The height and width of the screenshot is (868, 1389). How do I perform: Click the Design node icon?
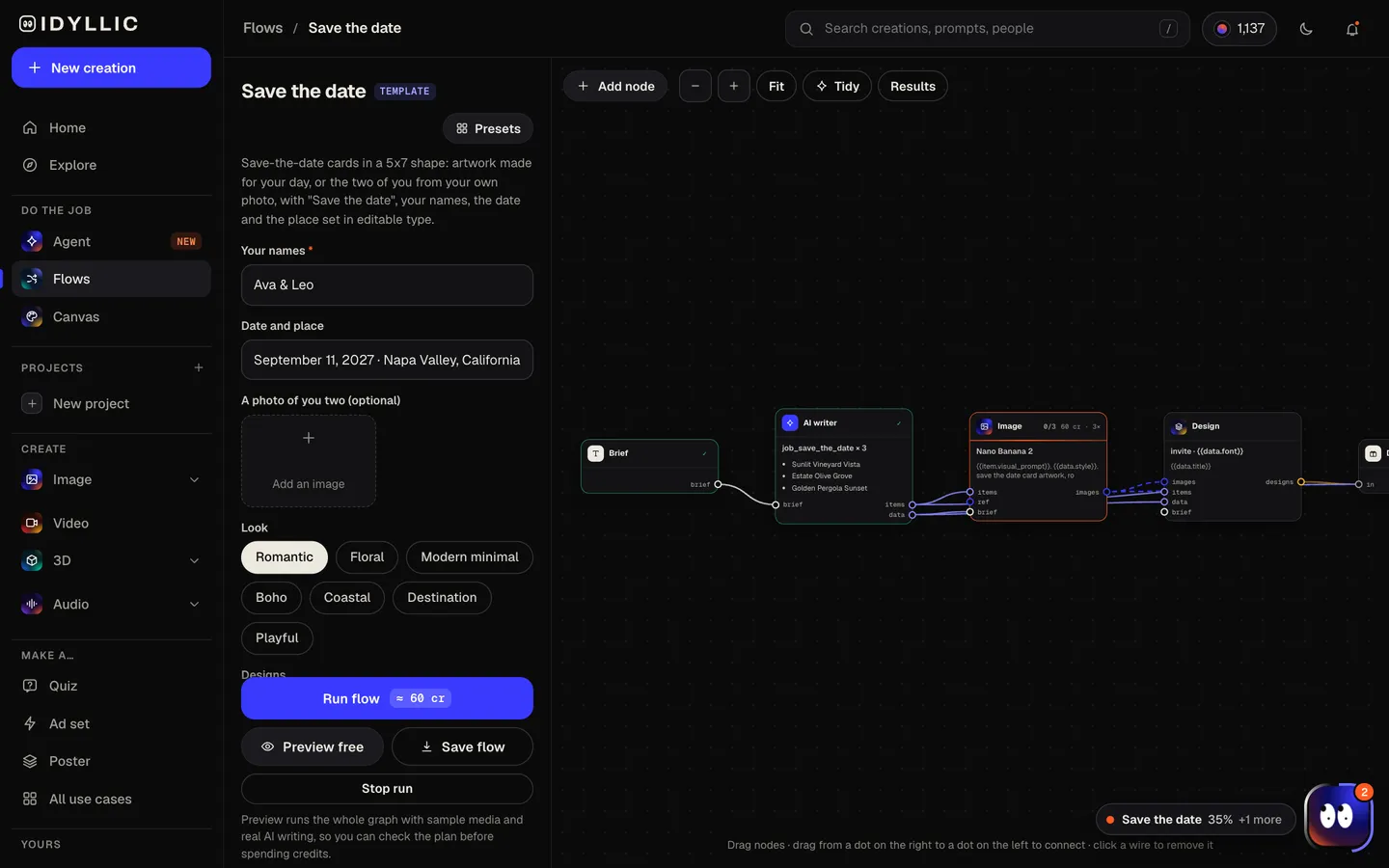click(1179, 426)
